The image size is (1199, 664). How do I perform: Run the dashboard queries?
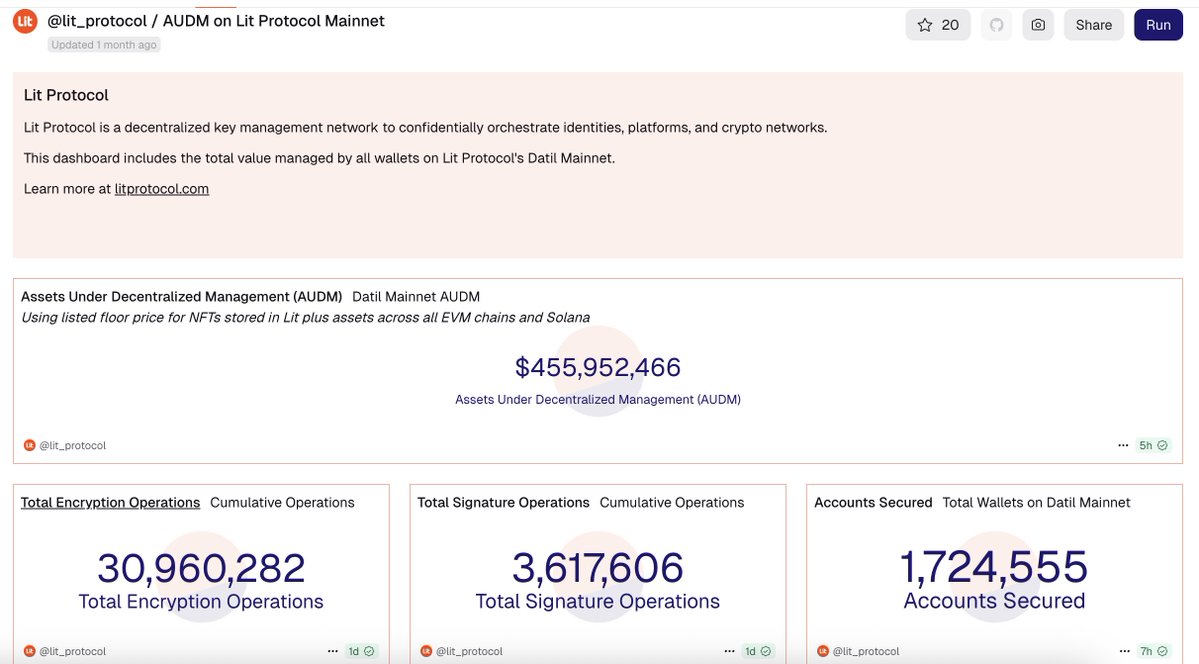pyautogui.click(x=1158, y=25)
